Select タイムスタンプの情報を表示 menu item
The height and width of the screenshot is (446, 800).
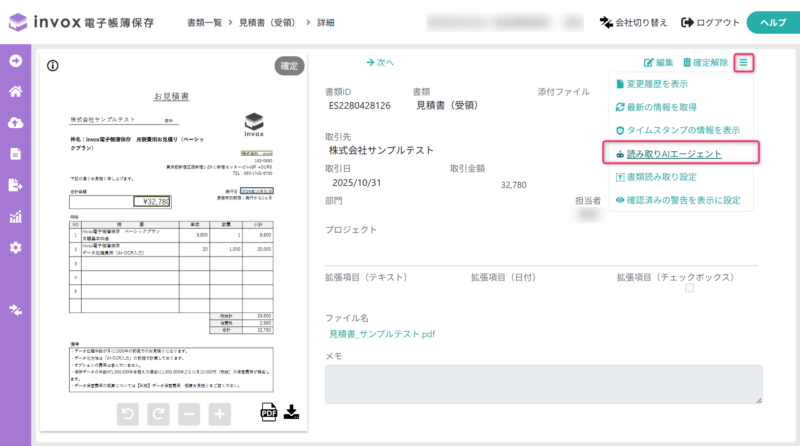(x=678, y=130)
